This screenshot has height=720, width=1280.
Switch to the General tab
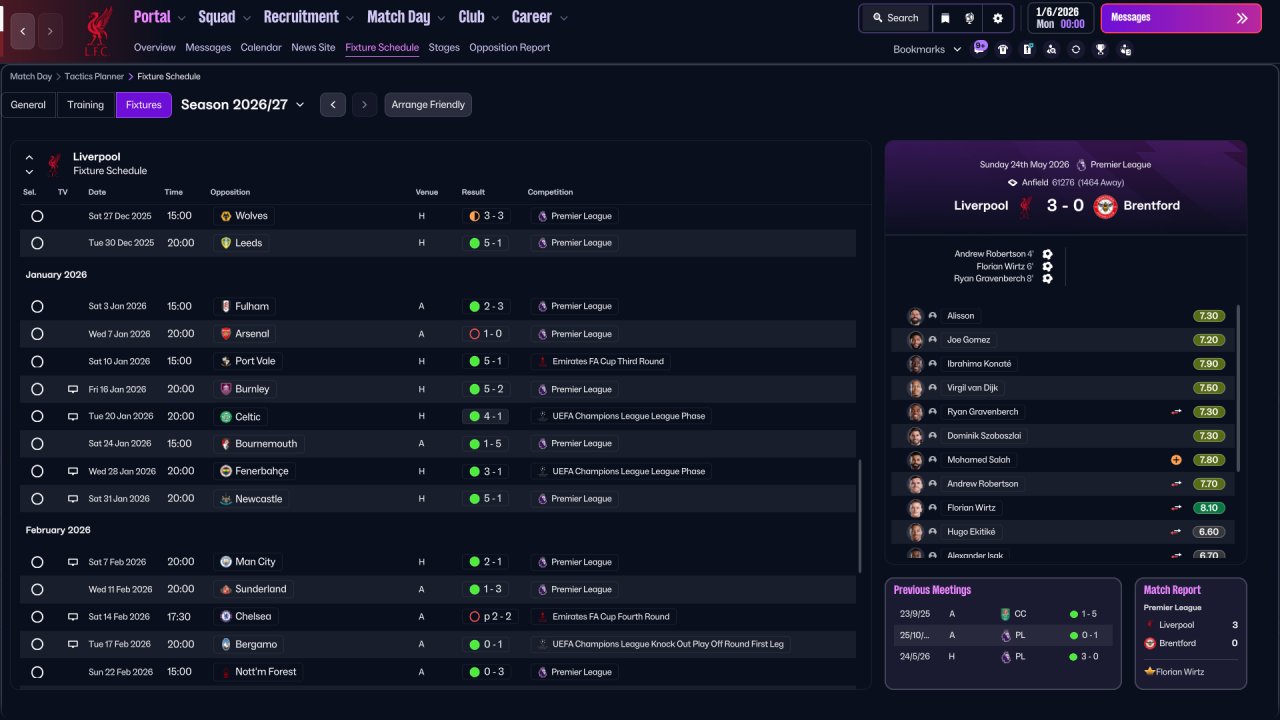(28, 105)
